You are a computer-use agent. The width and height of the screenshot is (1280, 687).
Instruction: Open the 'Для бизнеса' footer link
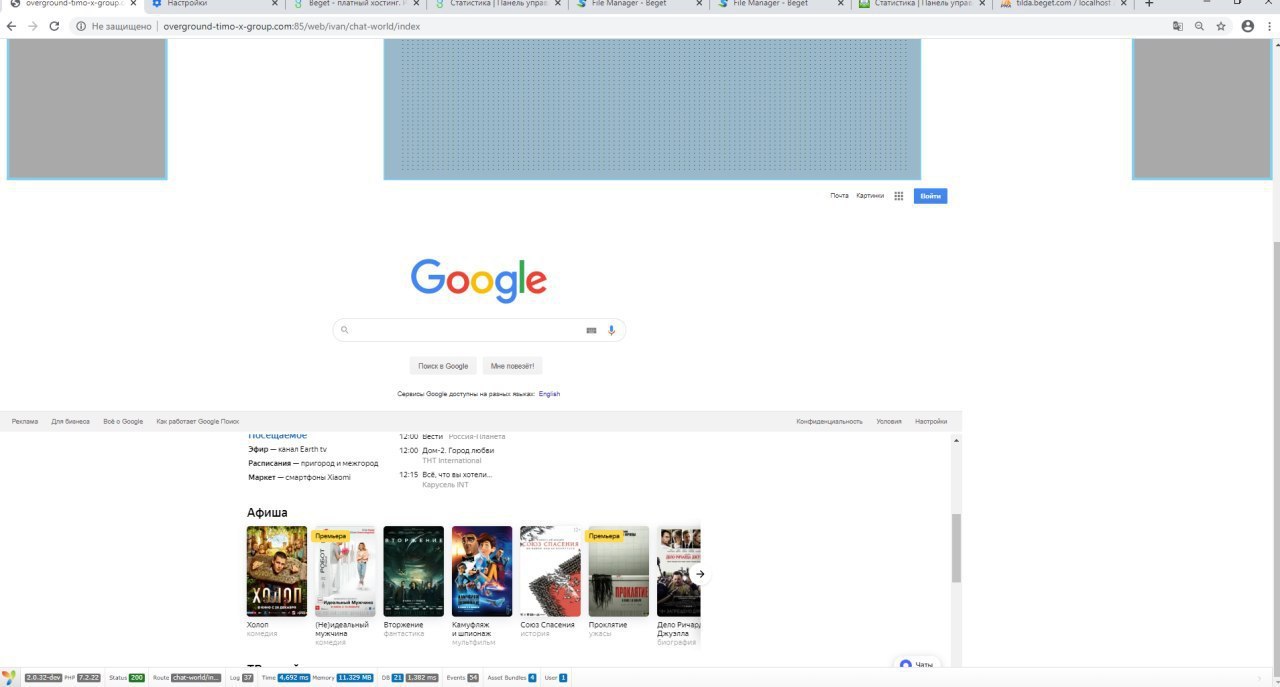70,422
